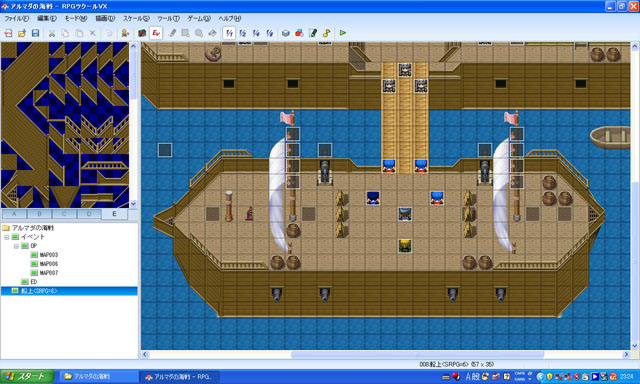
Task: Open the ツール(T) menu
Action: 168,18
